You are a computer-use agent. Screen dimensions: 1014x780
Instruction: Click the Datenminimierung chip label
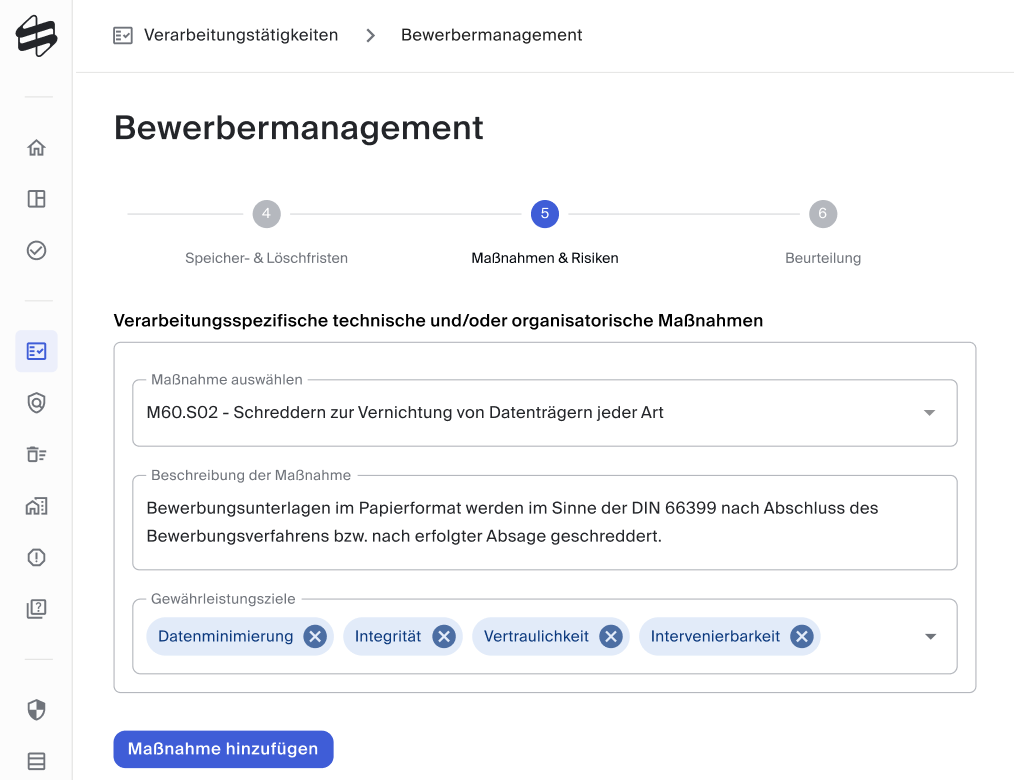[226, 636]
